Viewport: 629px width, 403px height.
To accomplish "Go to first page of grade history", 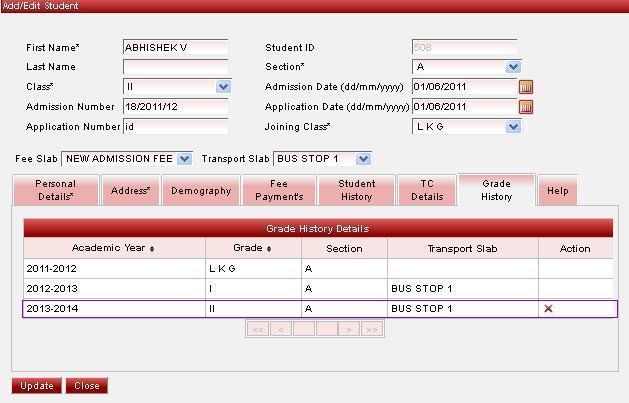I will 257,328.
